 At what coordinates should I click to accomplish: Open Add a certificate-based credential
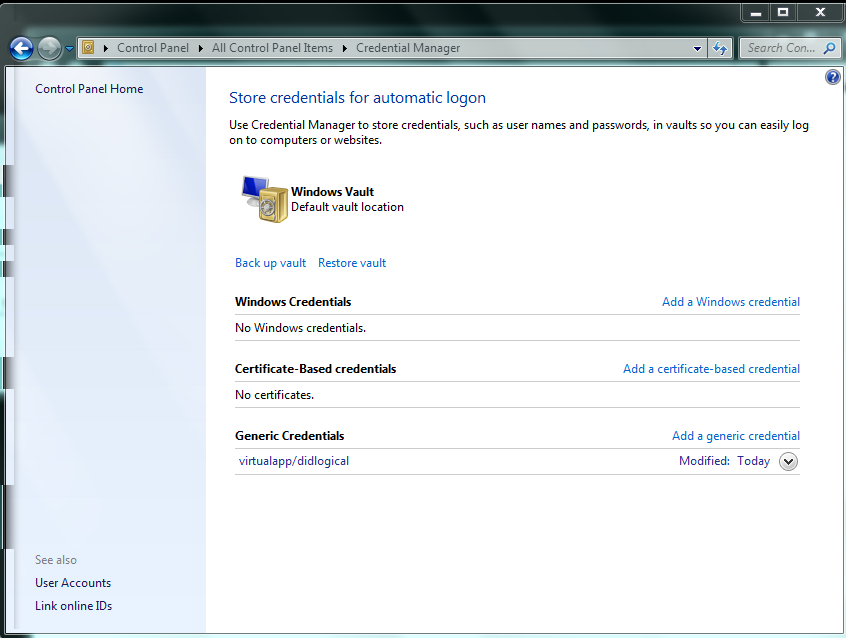[711, 368]
